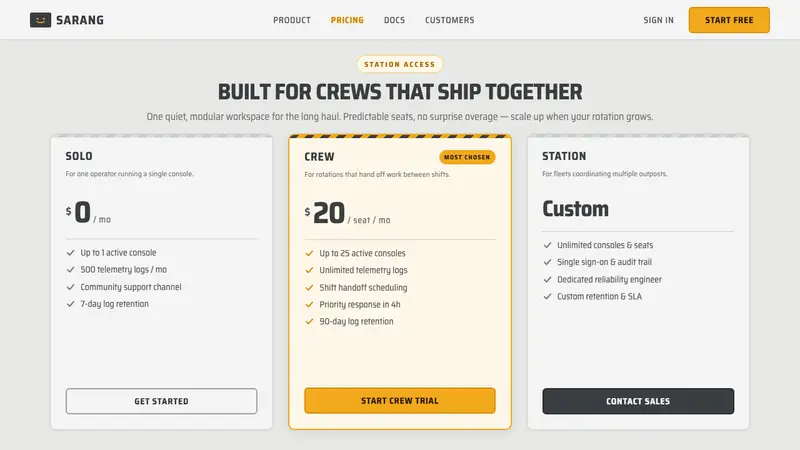Click checkmark beside Dedicated reliability engineer

pos(547,279)
